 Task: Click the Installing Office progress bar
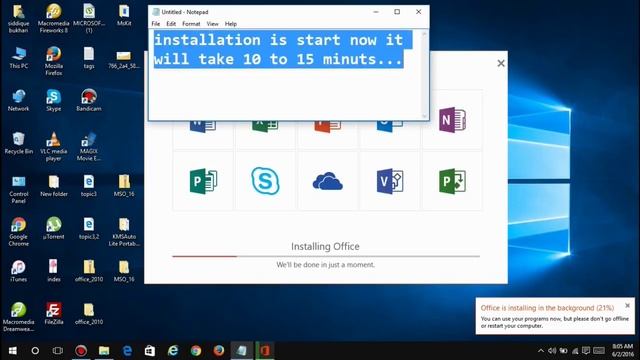point(326,256)
